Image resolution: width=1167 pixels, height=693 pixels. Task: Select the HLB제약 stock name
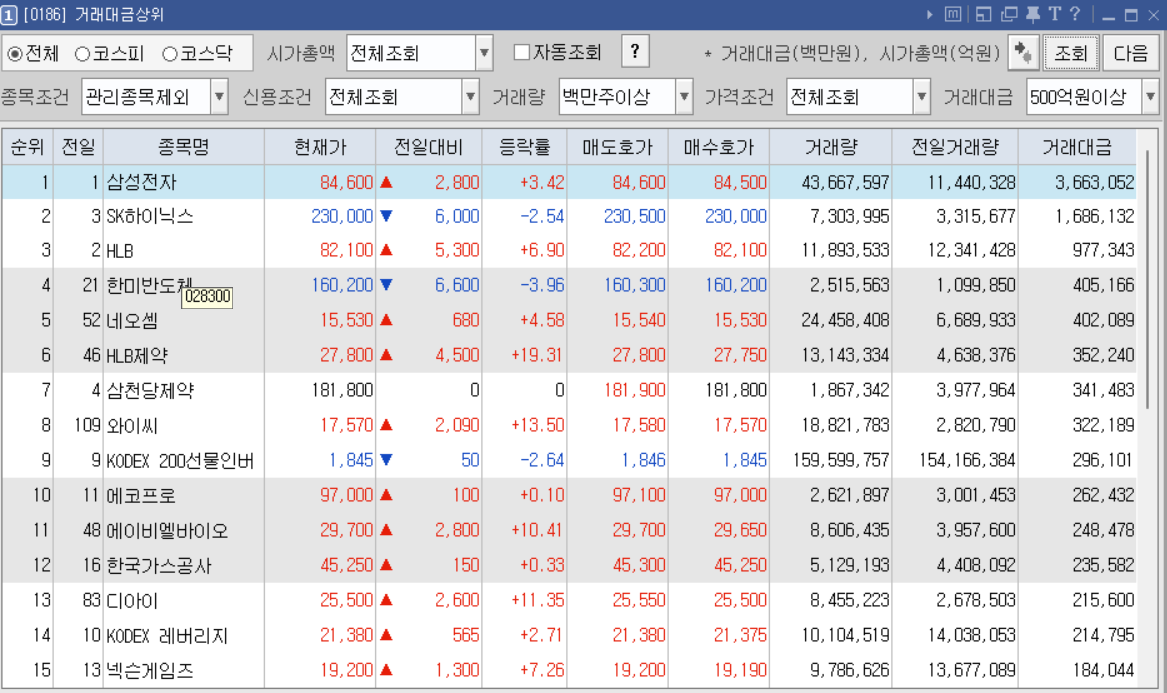[137, 355]
